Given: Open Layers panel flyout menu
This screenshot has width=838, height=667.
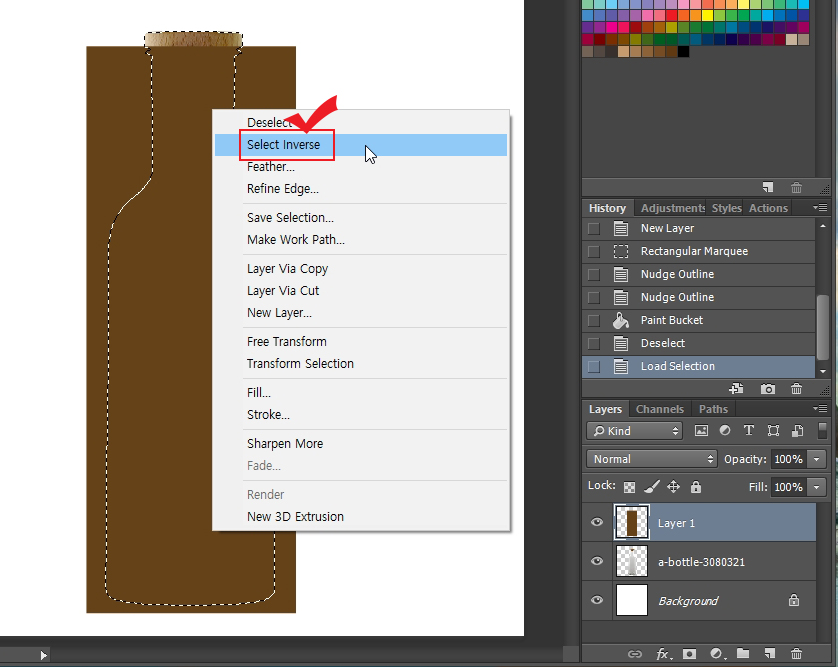Looking at the screenshot, I should tap(820, 408).
